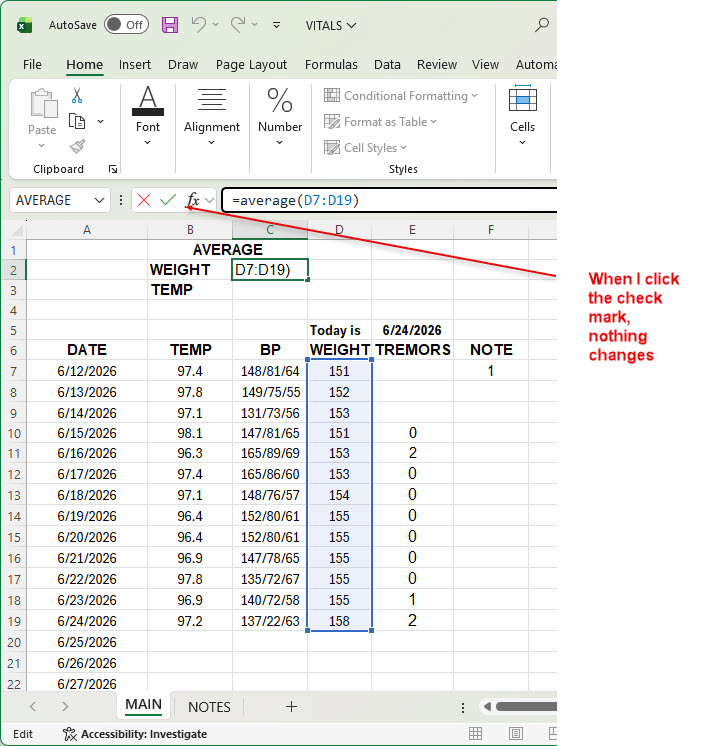Toggle the AutoSave switch
The height and width of the screenshot is (746, 710).
[126, 25]
